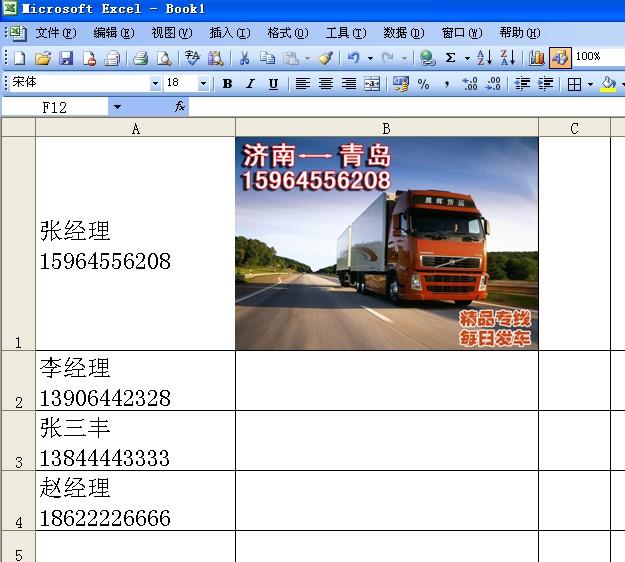This screenshot has width=625, height=562.
Task: Click the Print icon
Action: (x=140, y=59)
